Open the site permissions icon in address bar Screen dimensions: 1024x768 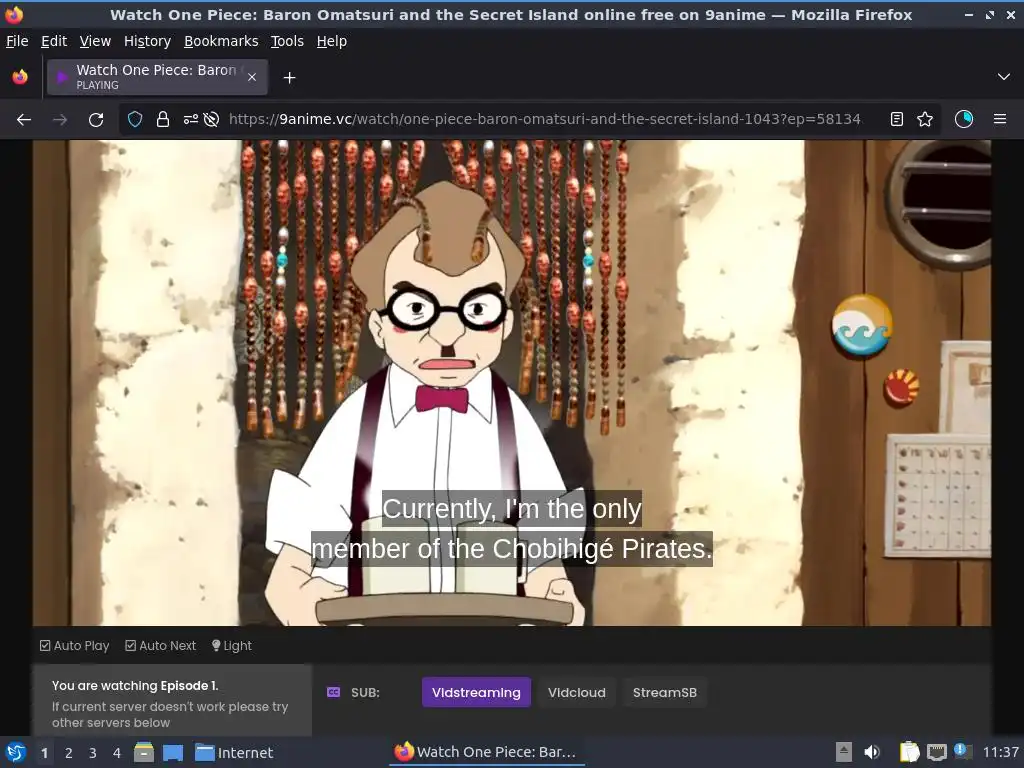pyautogui.click(x=191, y=120)
